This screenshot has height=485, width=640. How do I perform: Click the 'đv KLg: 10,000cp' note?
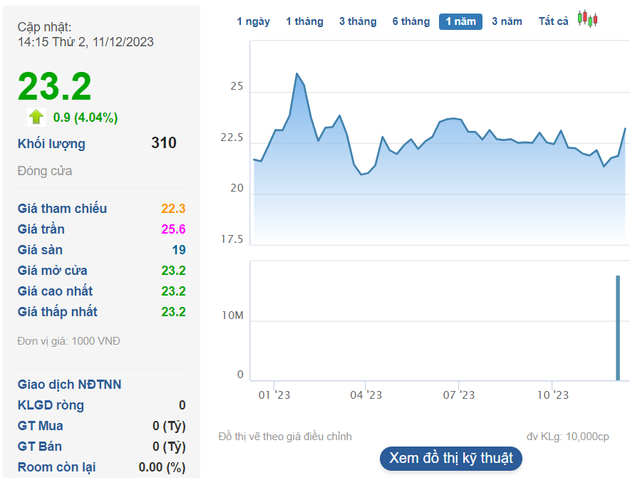click(567, 436)
